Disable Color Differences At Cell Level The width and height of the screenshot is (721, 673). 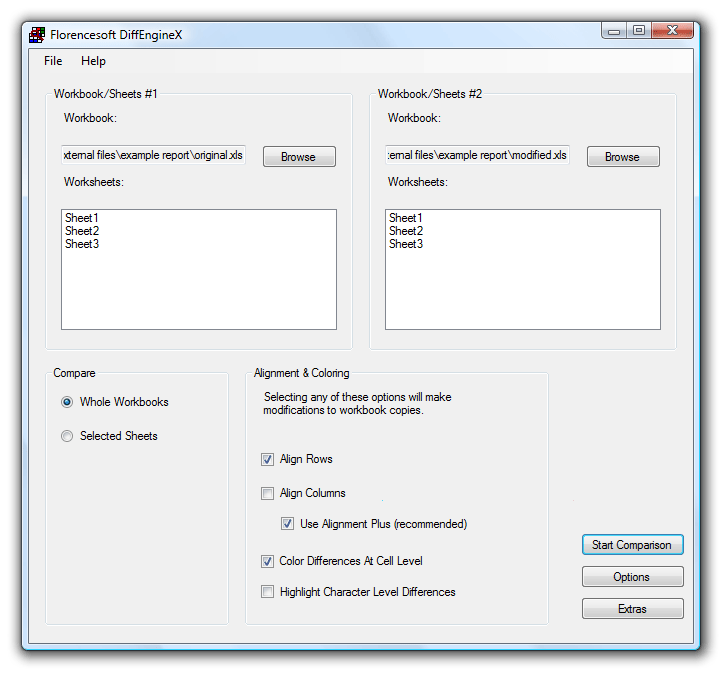(267, 562)
